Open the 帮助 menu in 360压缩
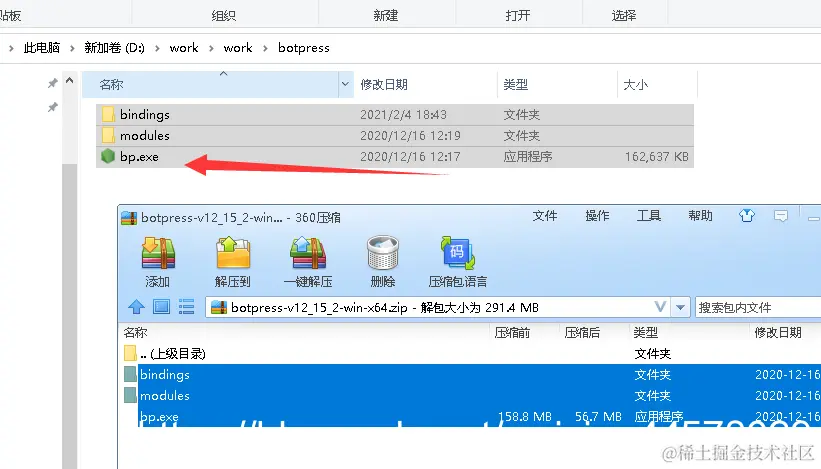This screenshot has height=469, width=821. pos(701,216)
